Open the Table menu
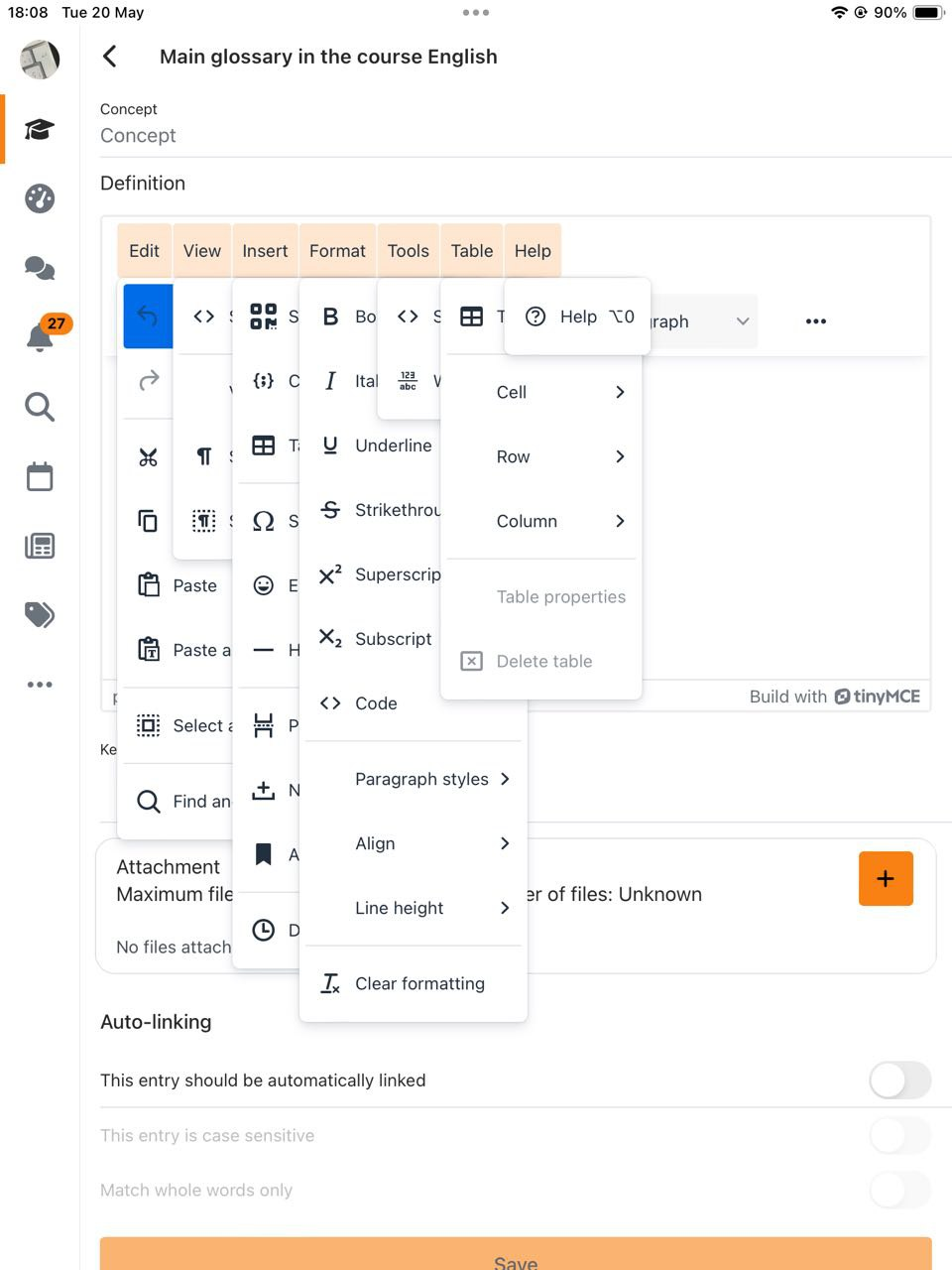952x1270 pixels. click(472, 251)
